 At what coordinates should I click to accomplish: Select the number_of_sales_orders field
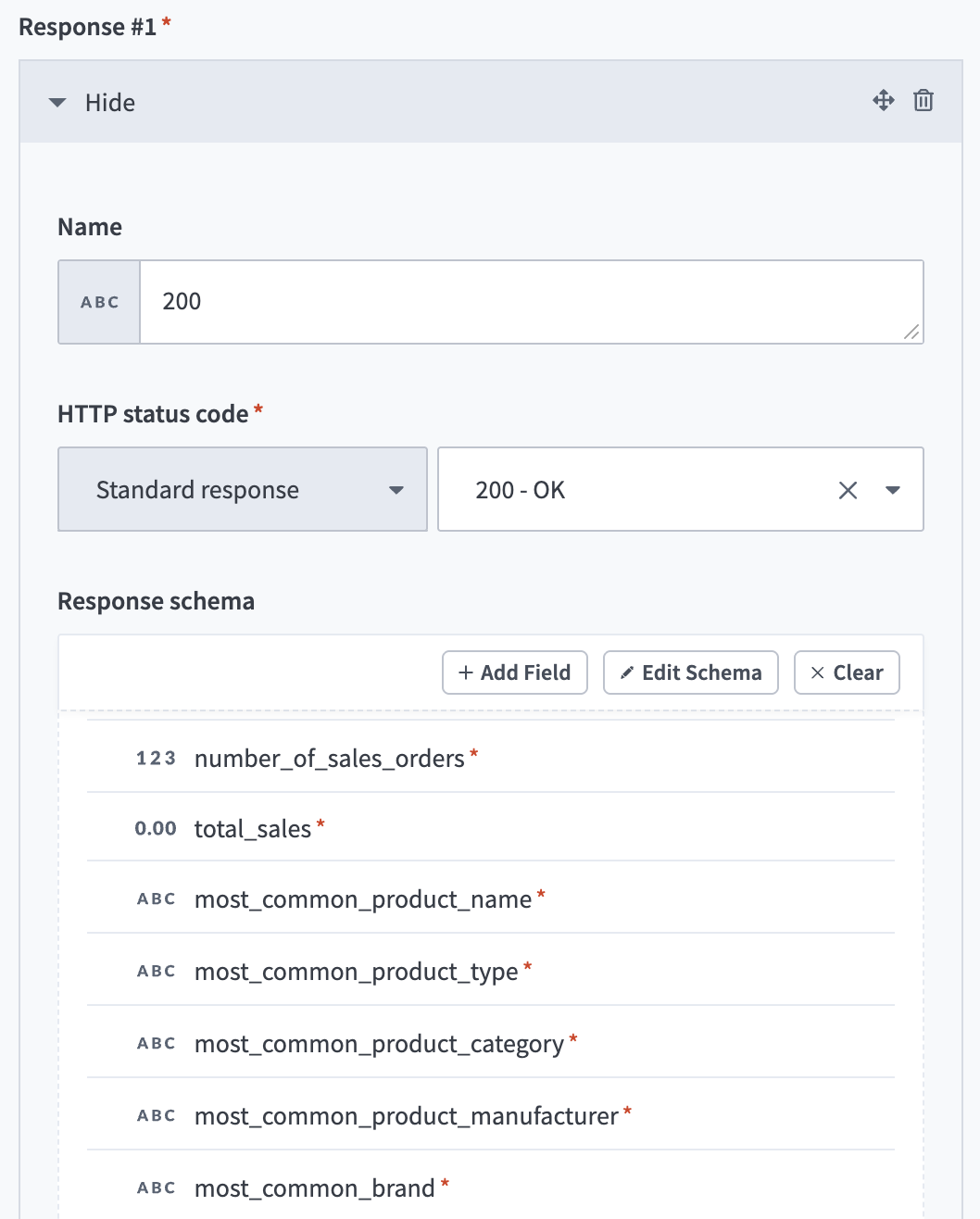(329, 759)
